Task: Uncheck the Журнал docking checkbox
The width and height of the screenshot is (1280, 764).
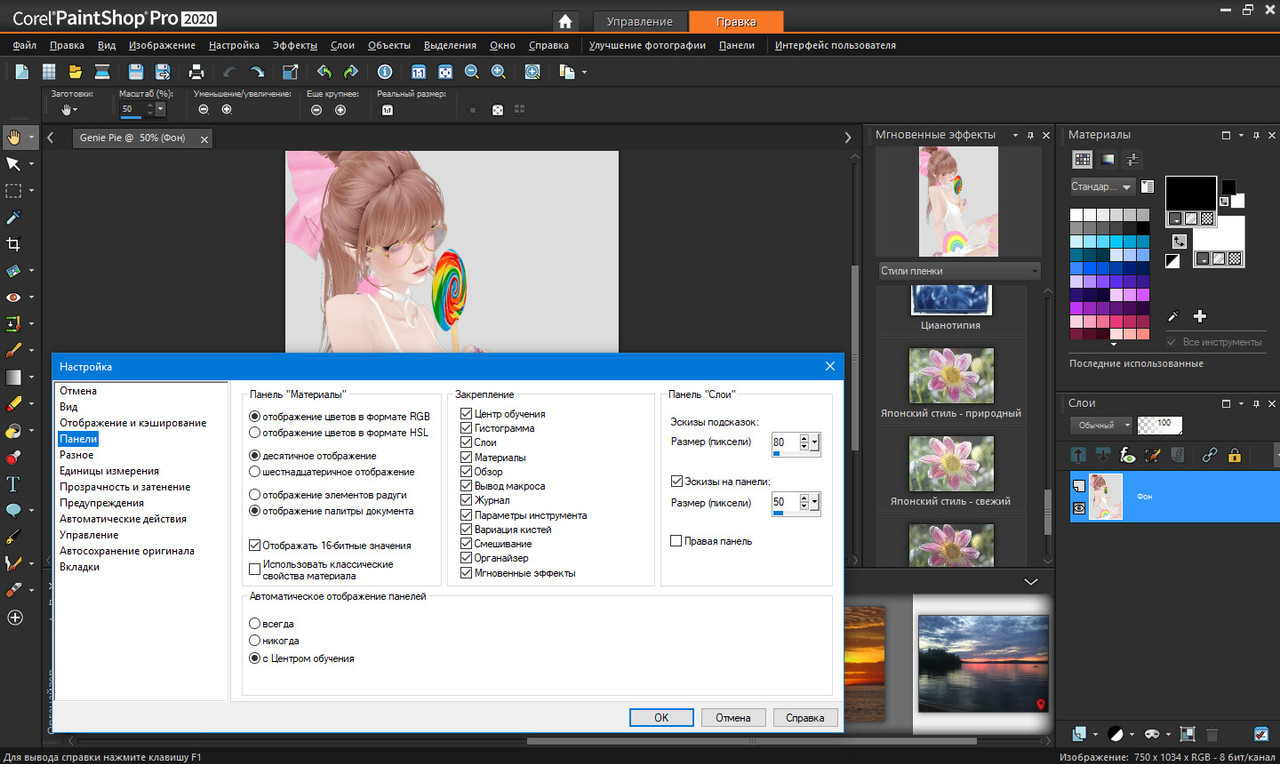Action: (x=466, y=500)
